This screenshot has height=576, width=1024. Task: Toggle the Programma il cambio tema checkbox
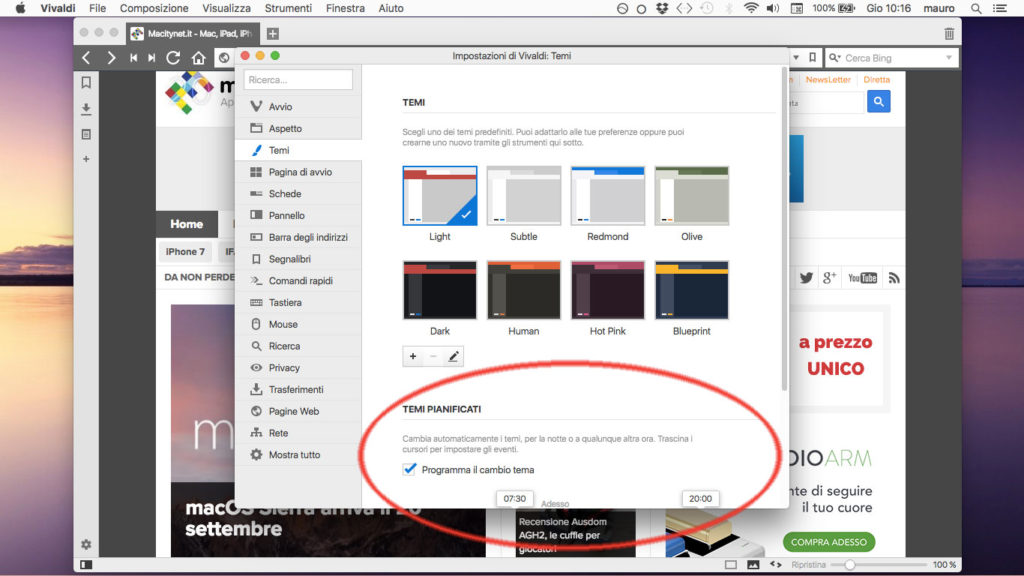point(409,470)
